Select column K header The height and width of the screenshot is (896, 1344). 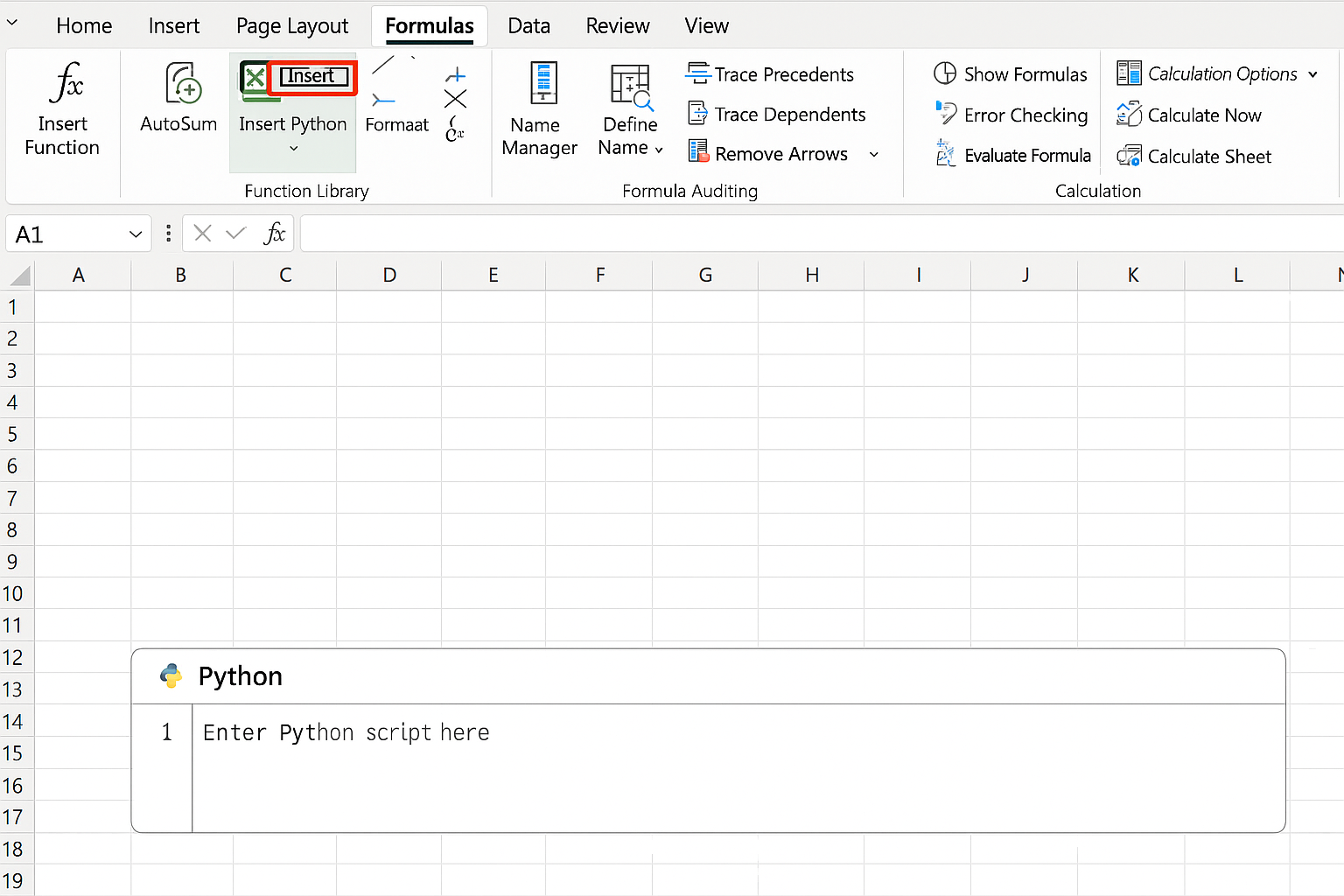click(1132, 275)
